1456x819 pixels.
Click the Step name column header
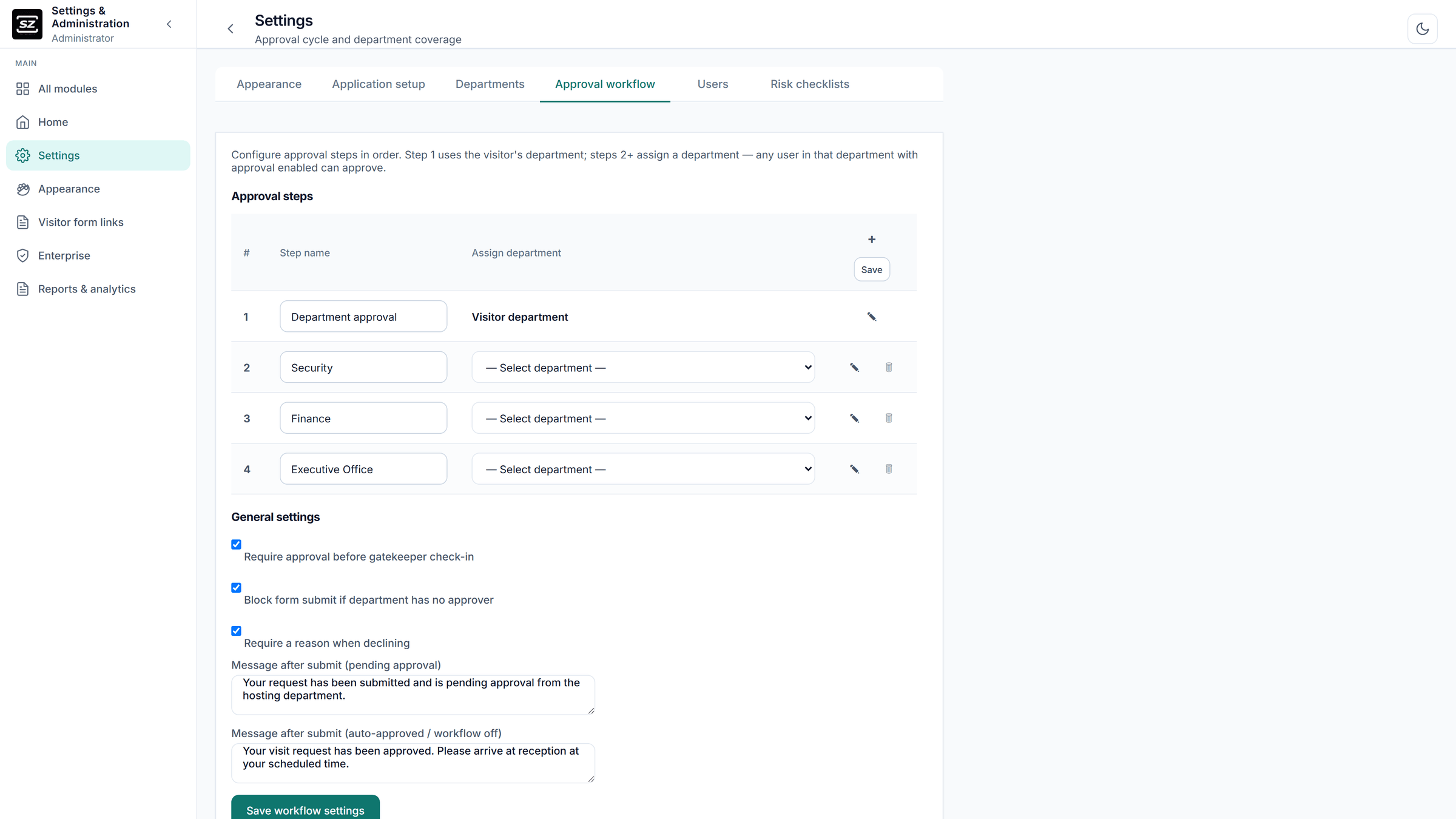(305, 253)
